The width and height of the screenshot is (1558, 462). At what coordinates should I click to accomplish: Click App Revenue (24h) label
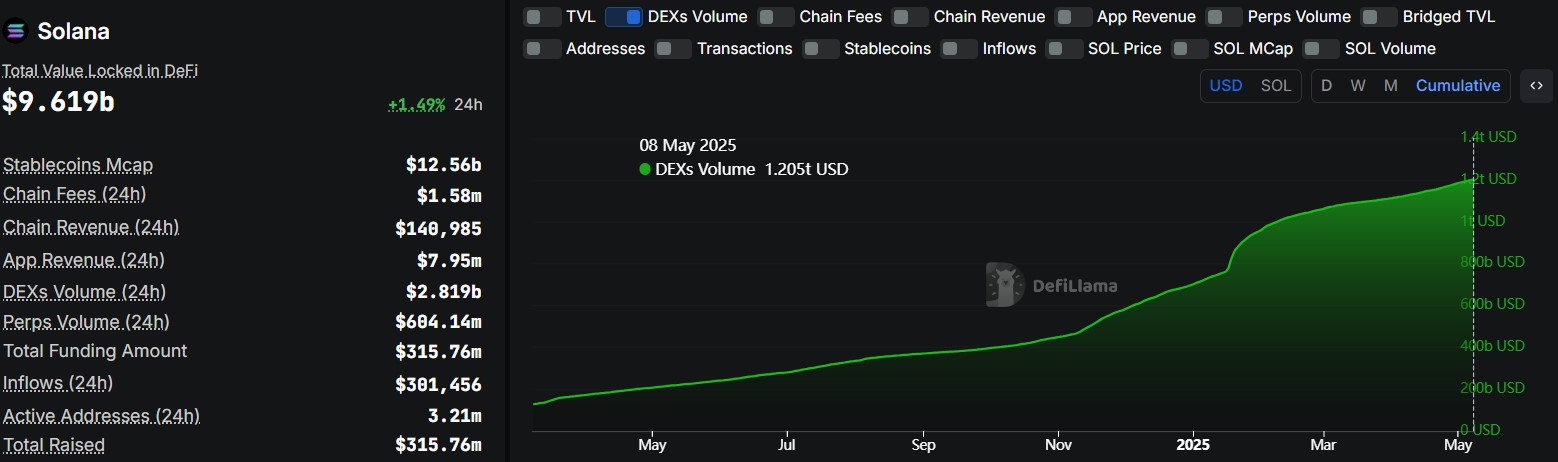click(84, 260)
